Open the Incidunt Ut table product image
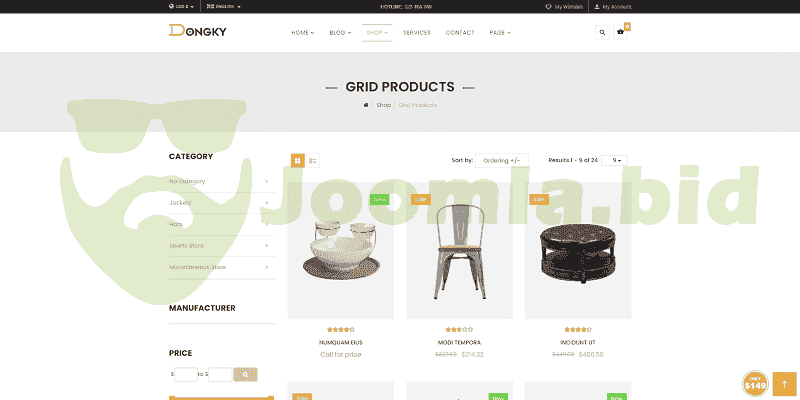Viewport: 800px width, 400px height. tap(578, 251)
